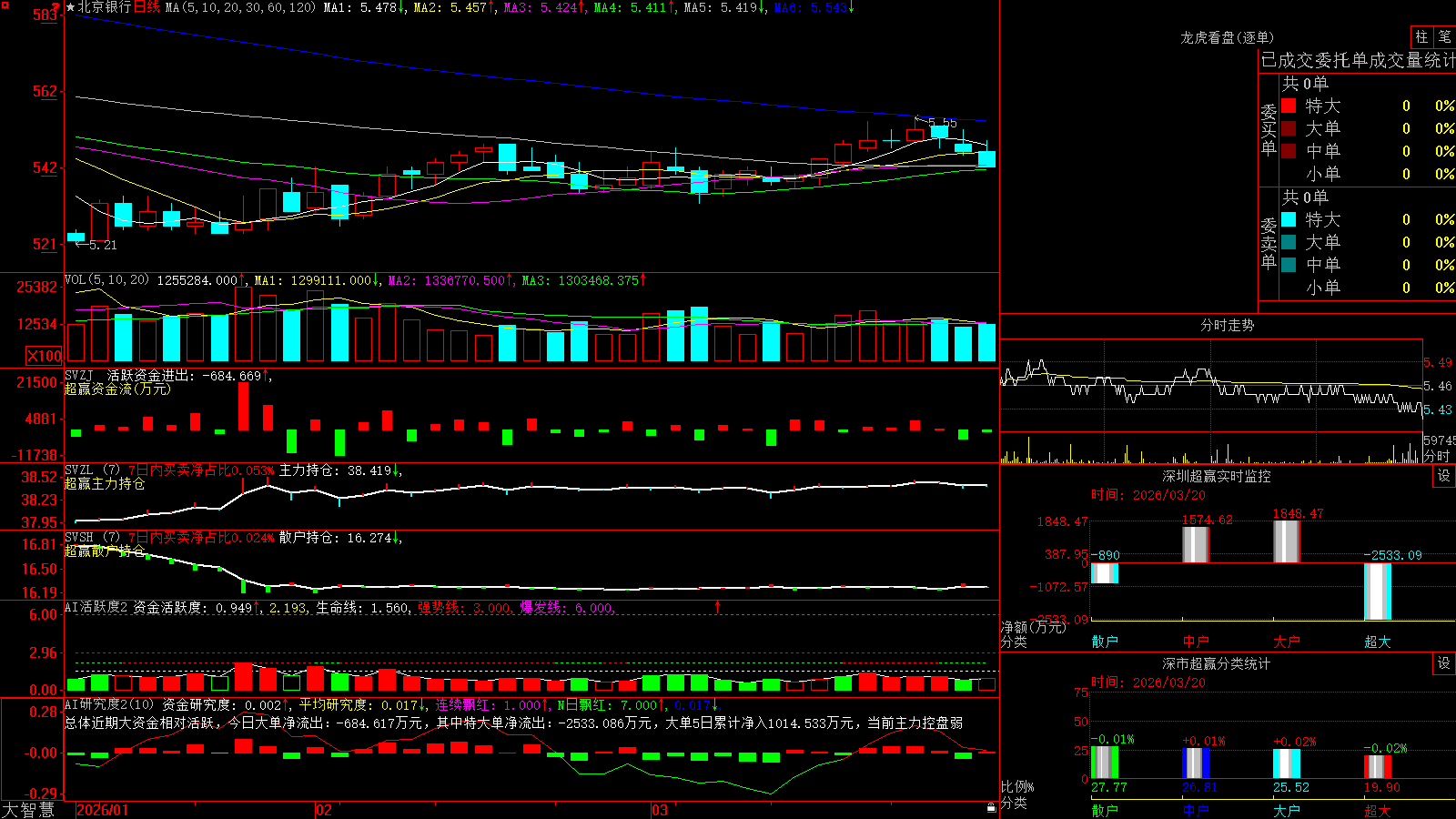Open 设 settings for 深市超赢分类统计 panel

click(x=1444, y=663)
